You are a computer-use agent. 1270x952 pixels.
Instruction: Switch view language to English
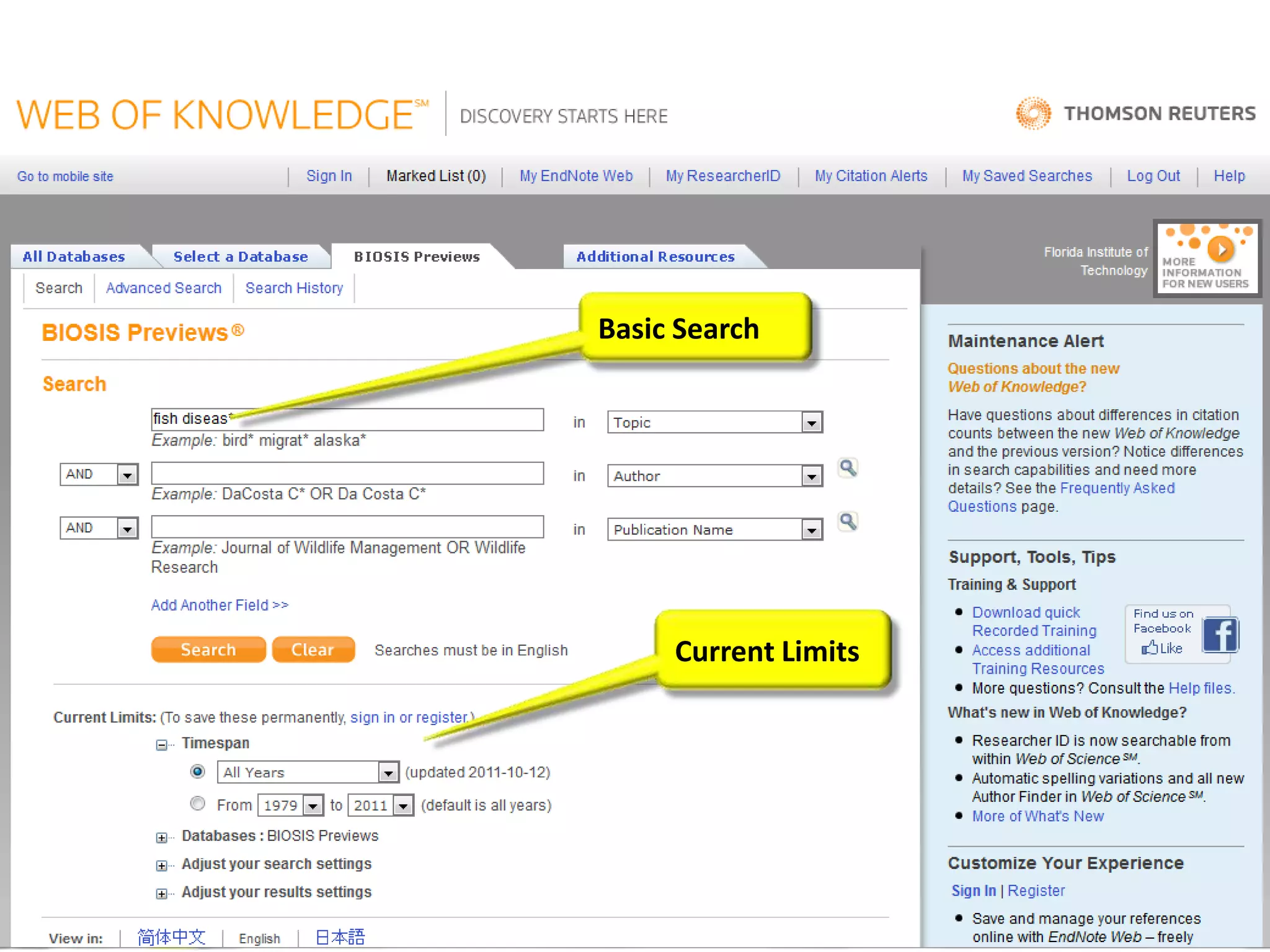[260, 938]
